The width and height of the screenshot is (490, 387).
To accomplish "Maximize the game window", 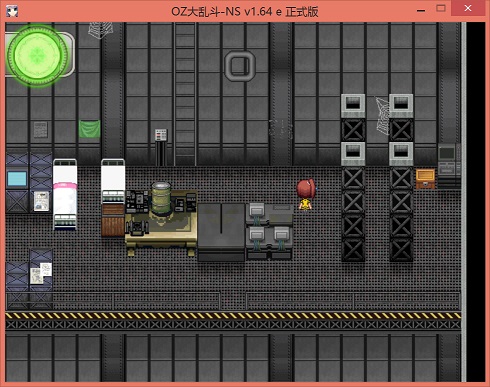I will tap(441, 9).
